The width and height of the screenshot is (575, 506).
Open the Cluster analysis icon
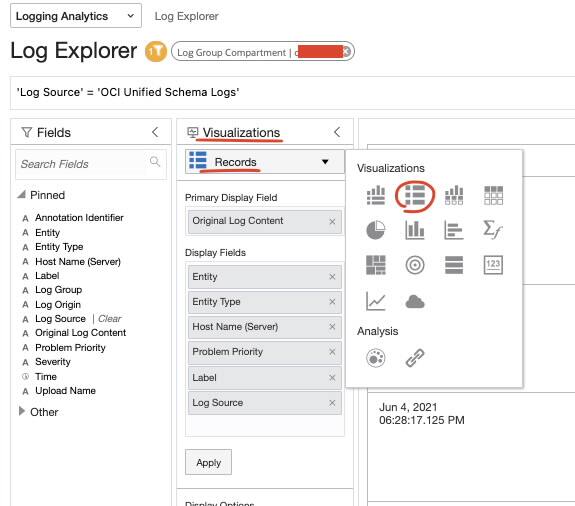[376, 358]
